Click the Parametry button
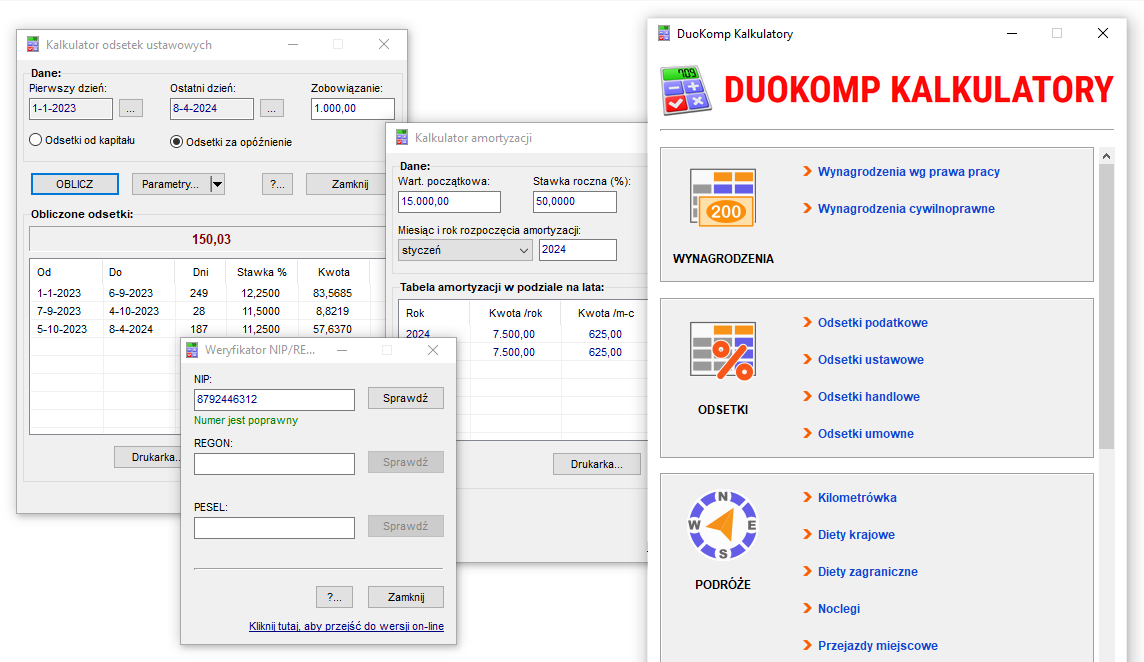The image size is (1144, 662). coord(171,184)
